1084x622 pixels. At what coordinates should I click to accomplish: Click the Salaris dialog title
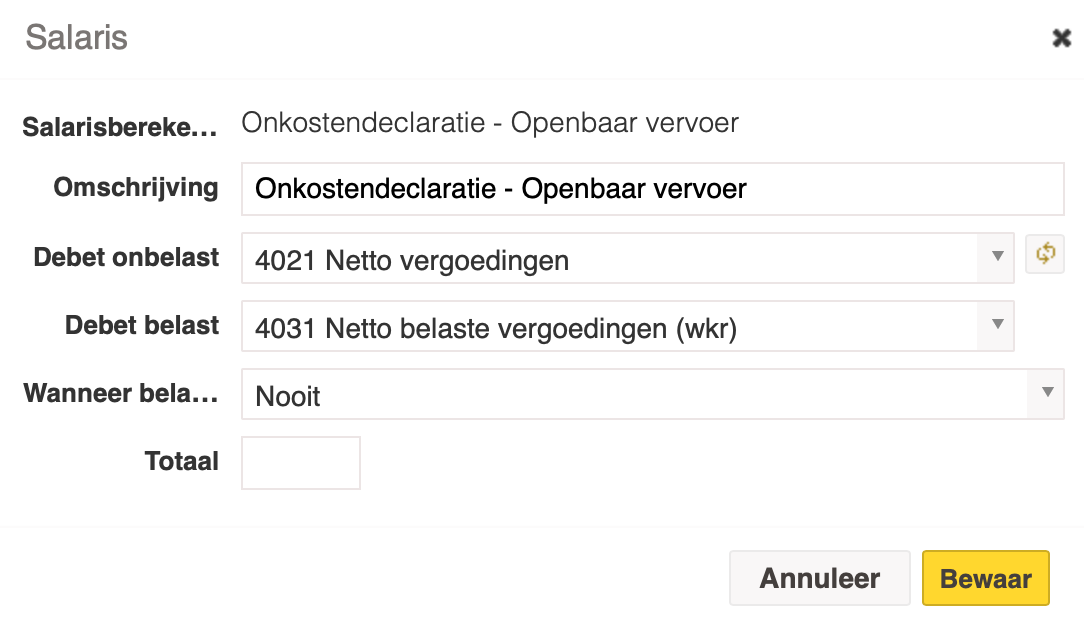coord(77,37)
